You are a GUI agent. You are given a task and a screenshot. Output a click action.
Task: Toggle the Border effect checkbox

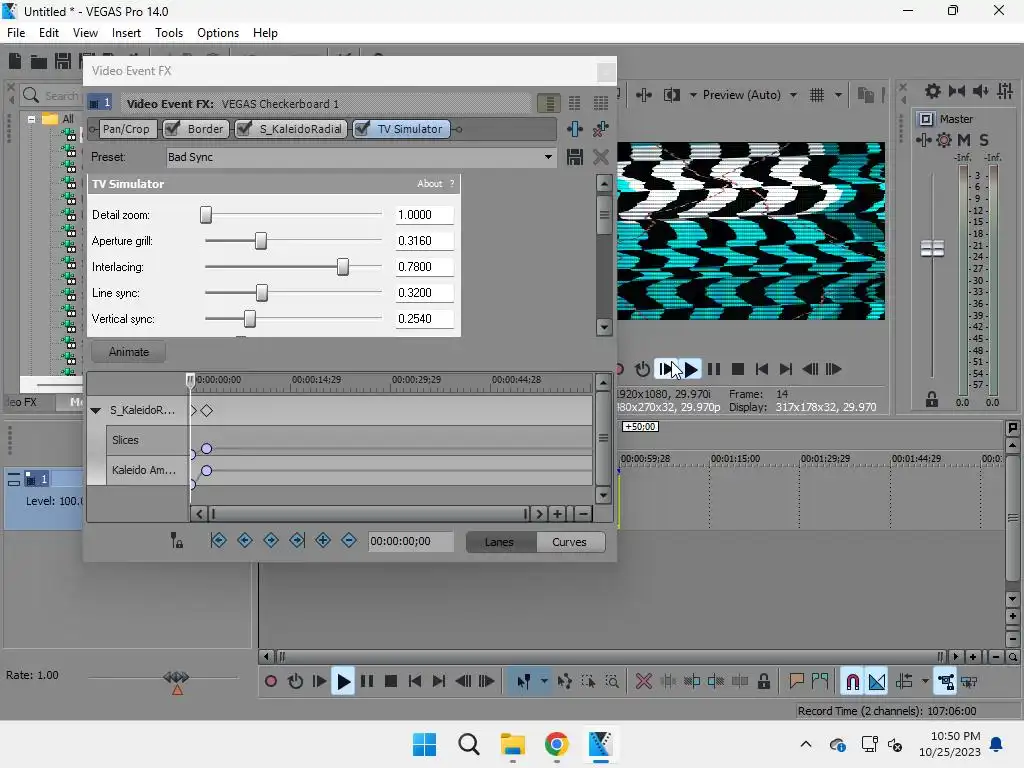172,129
